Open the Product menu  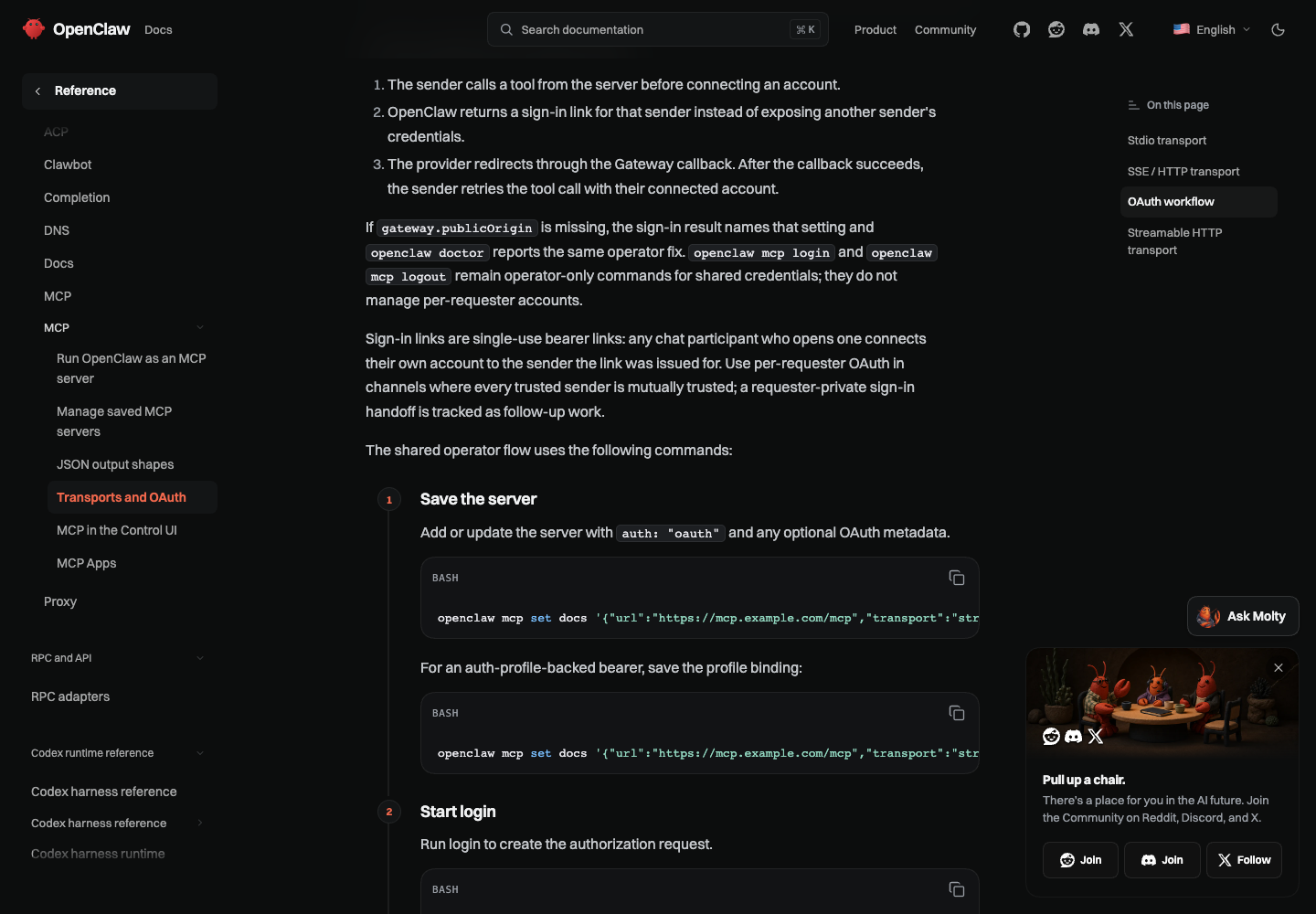coord(876,29)
